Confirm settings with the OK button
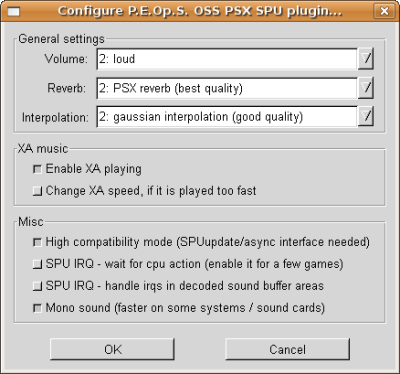Image resolution: width=400 pixels, height=374 pixels. 112,349
